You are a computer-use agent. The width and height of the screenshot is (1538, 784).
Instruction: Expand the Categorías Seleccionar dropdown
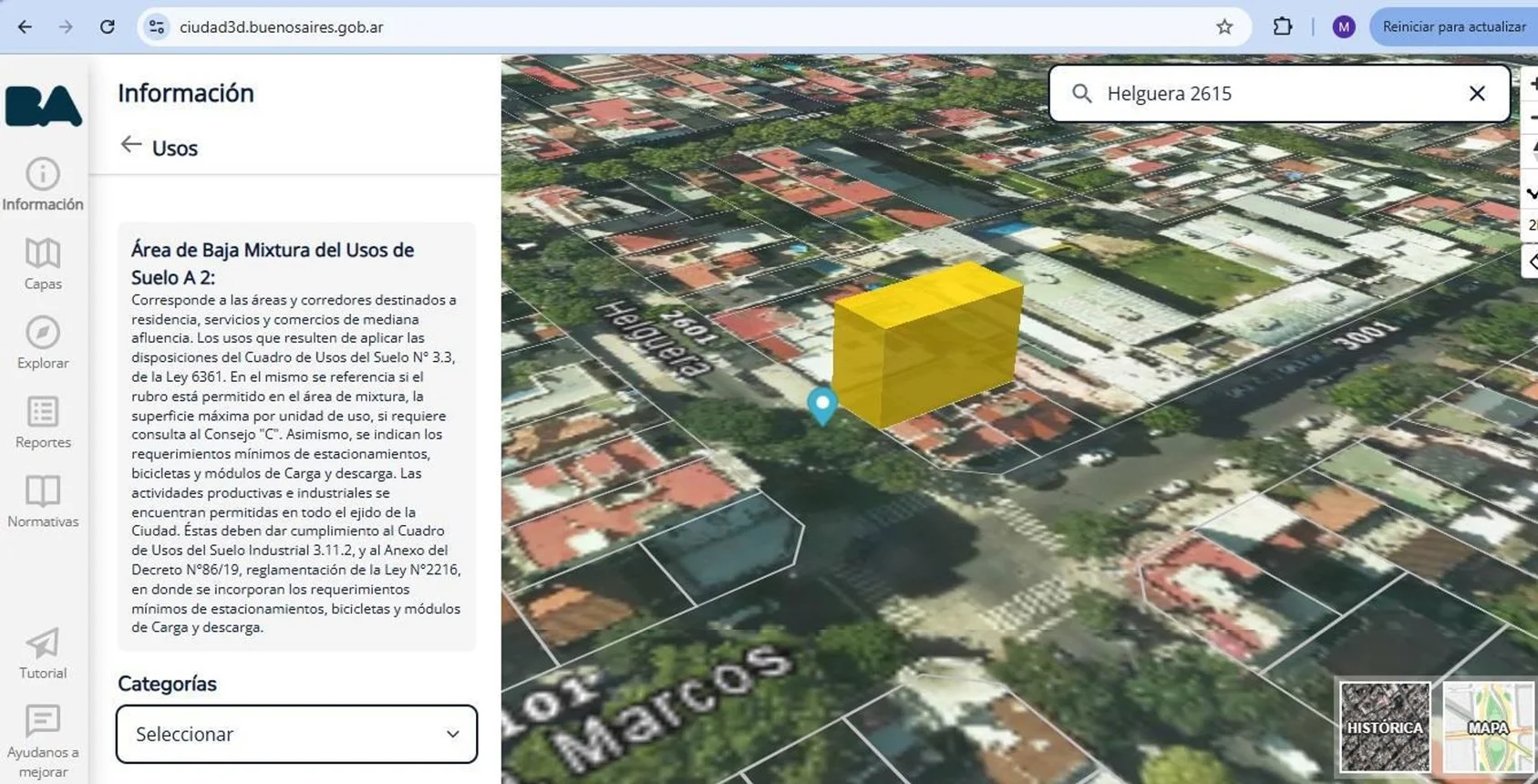(296, 734)
